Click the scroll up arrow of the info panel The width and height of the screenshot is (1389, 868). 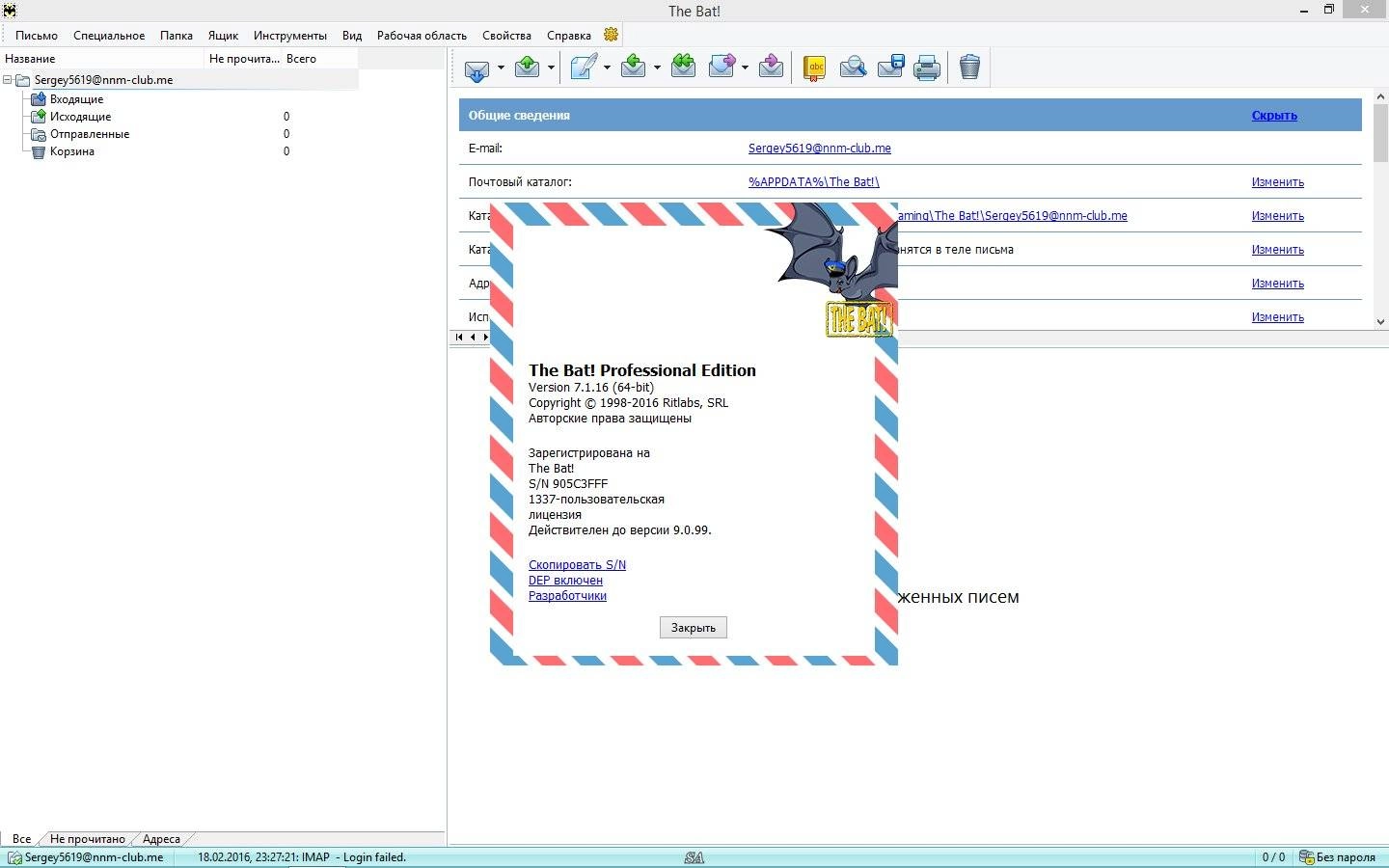coord(1380,97)
